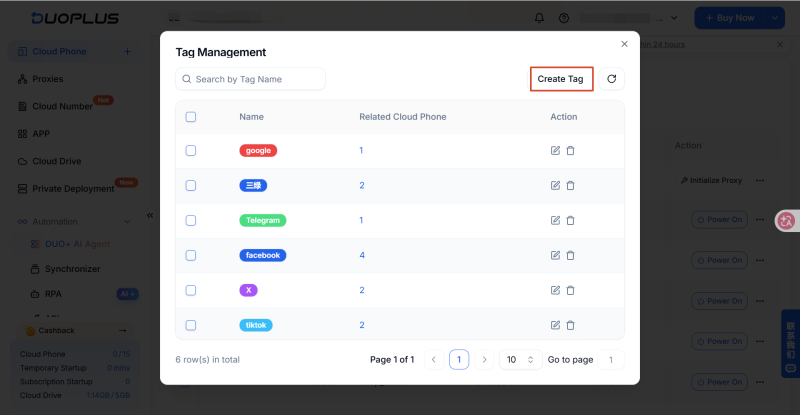Refresh the tag list
800x415 pixels.
click(611, 79)
